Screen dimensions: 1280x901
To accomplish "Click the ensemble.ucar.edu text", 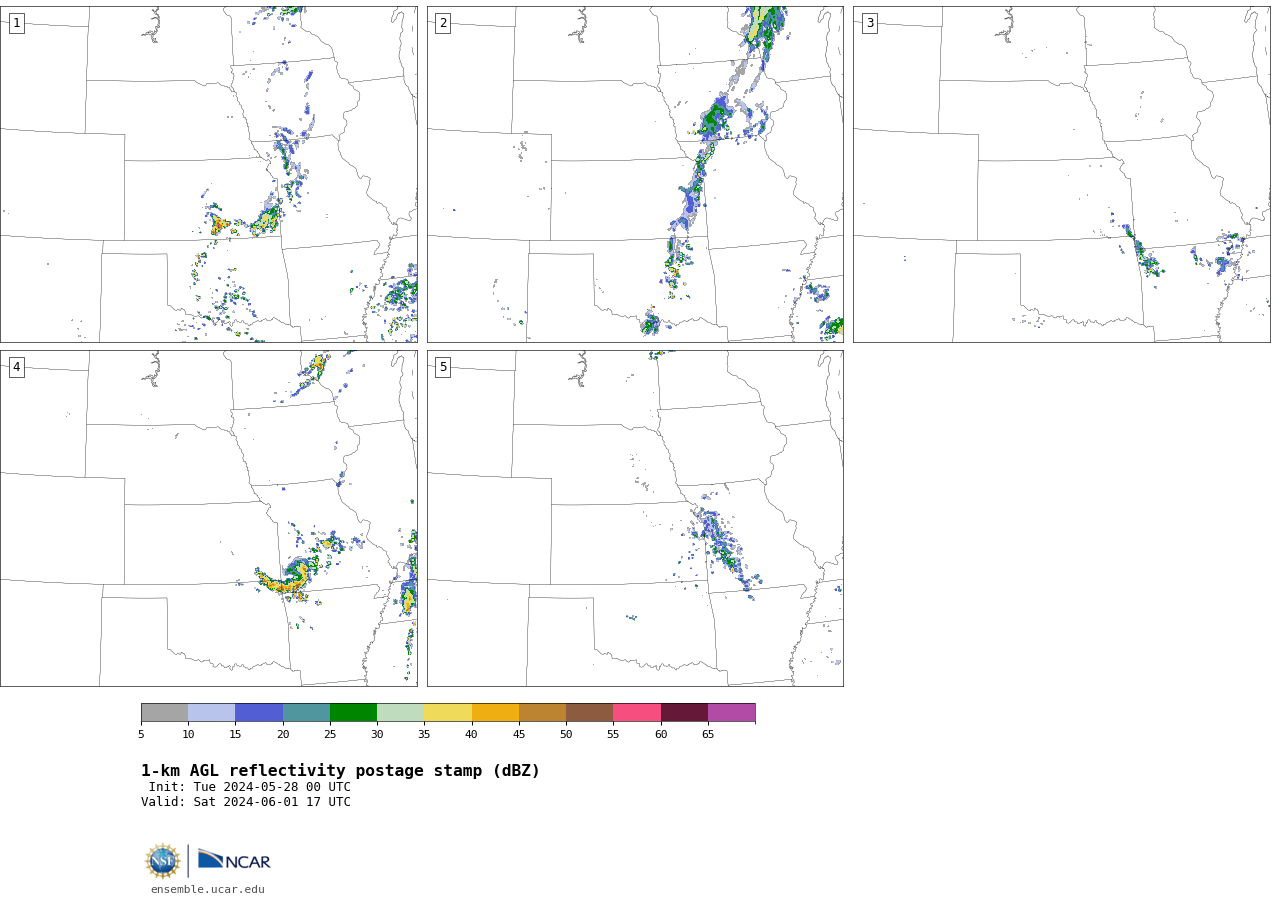I will 208,889.
